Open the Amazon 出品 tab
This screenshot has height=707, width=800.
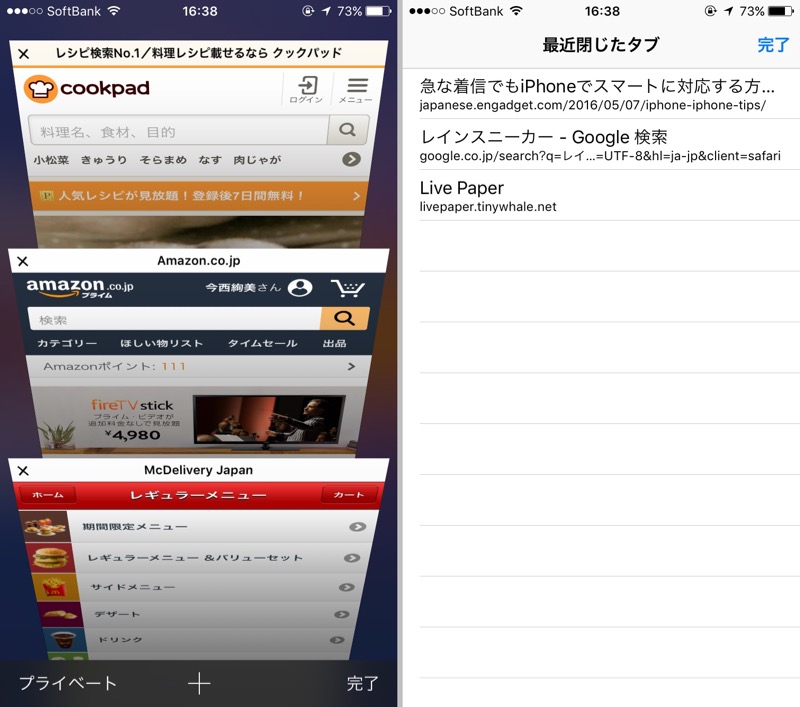coord(334,343)
